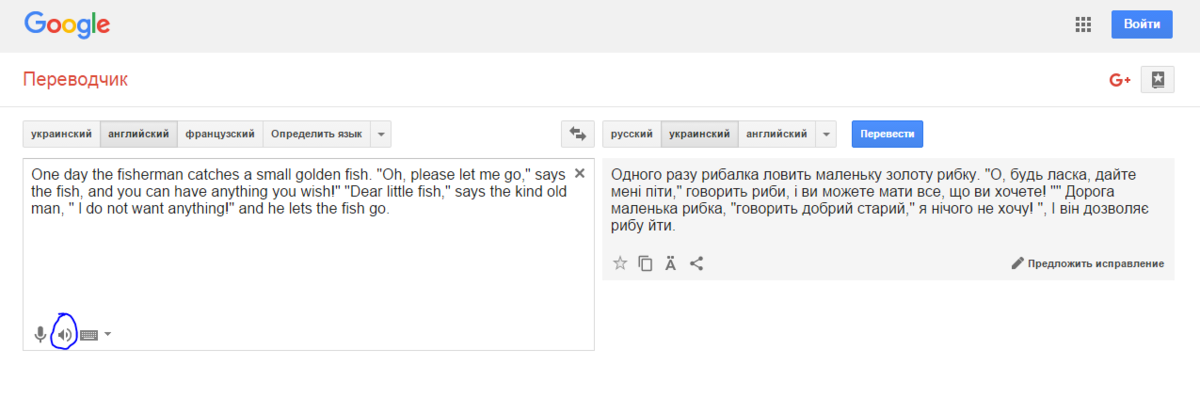Share via the Google+ icon

[1119, 80]
